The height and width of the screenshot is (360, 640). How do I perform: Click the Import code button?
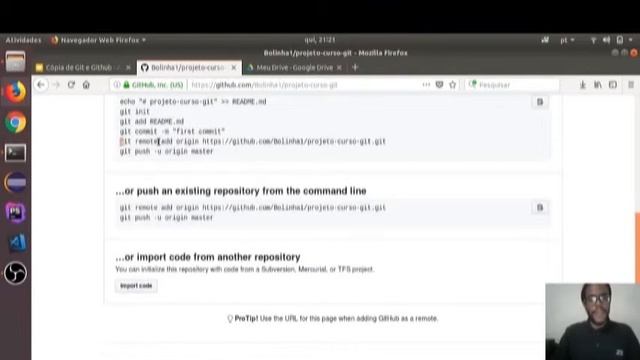point(136,286)
